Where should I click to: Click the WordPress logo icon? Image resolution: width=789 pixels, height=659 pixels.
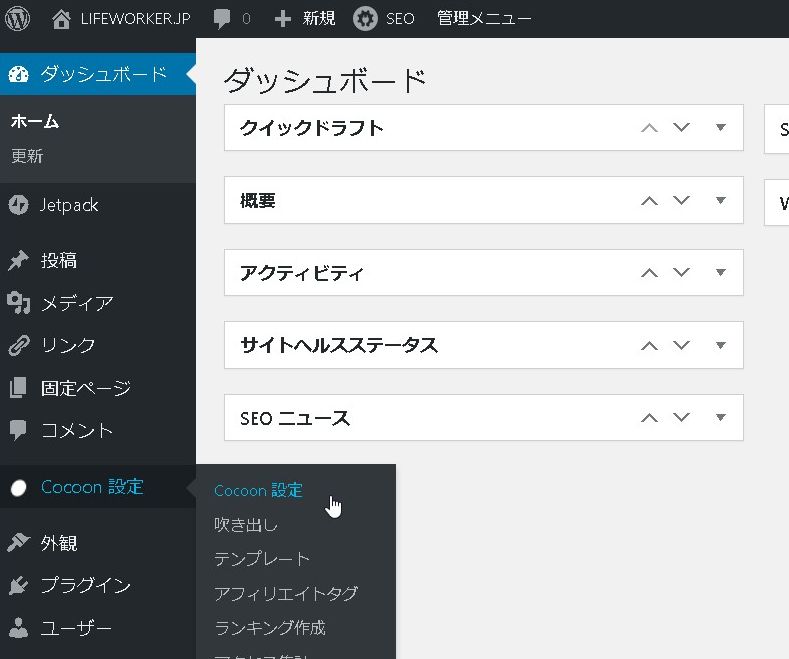[x=18, y=18]
